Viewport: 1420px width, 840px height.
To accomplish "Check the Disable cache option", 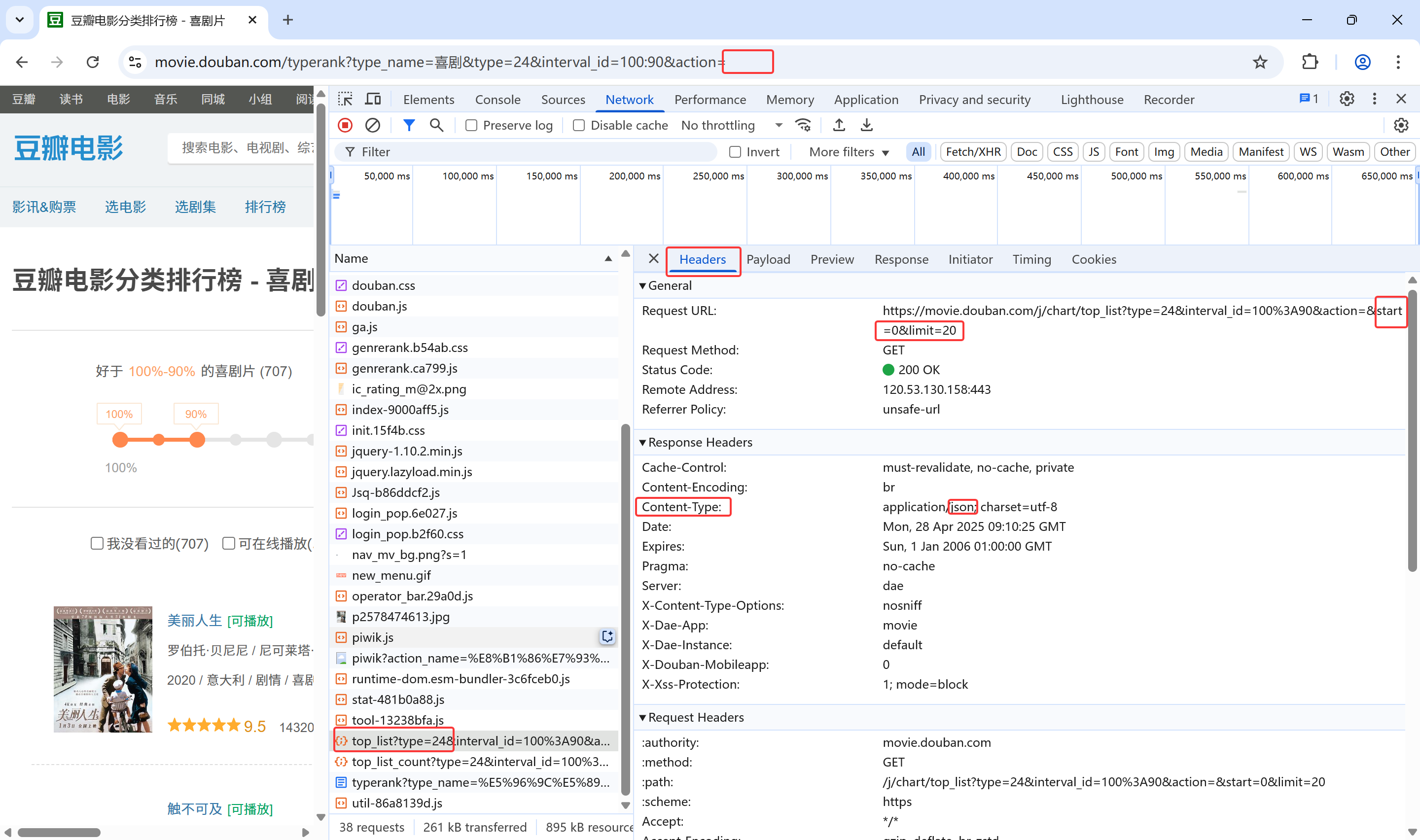I will tap(578, 126).
